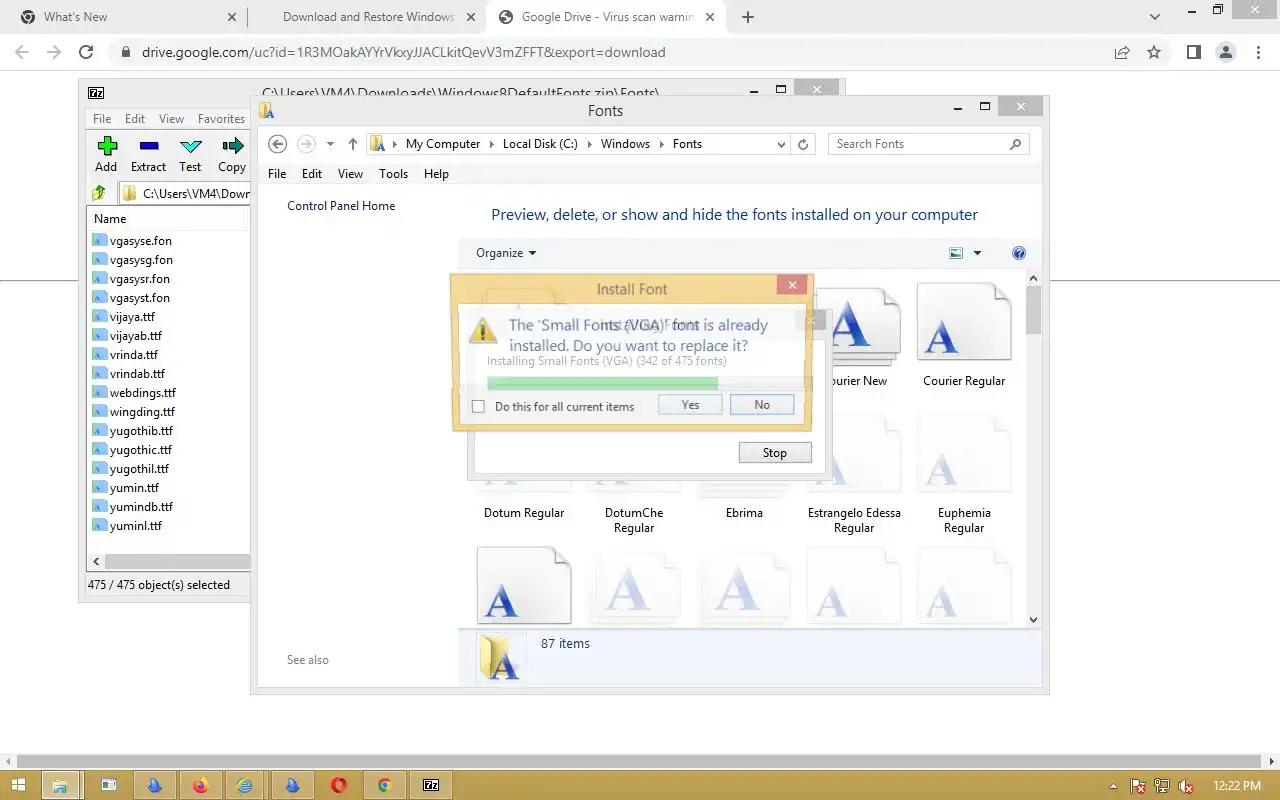
Task: Open Fonts Help menu
Action: 436,174
